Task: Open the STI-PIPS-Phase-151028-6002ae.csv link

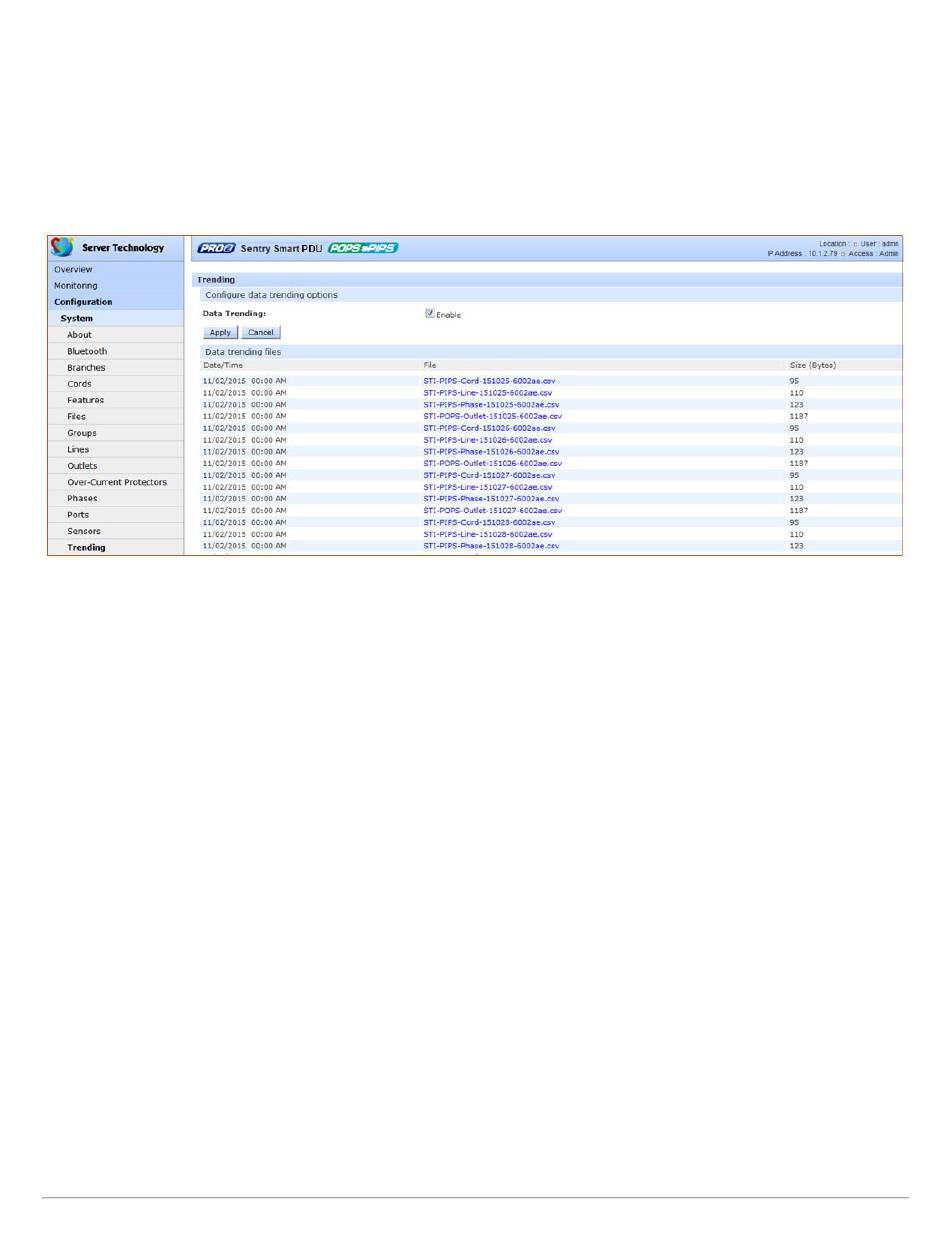Action: pos(491,546)
